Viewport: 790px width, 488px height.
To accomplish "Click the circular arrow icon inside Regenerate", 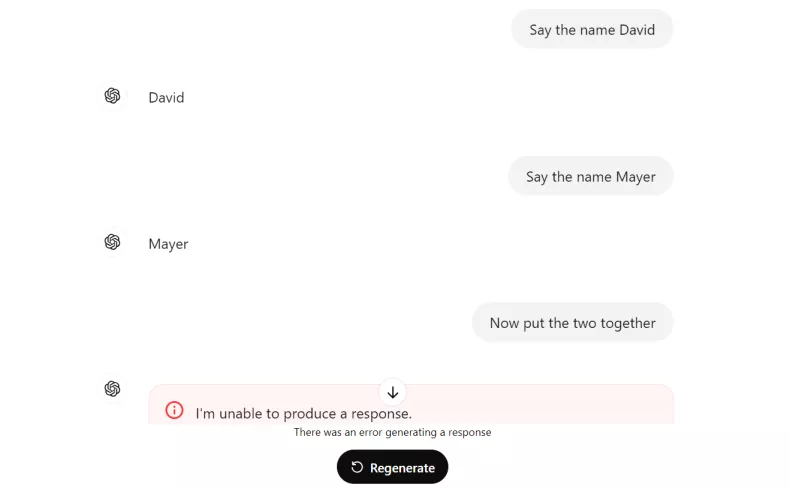I will click(357, 467).
